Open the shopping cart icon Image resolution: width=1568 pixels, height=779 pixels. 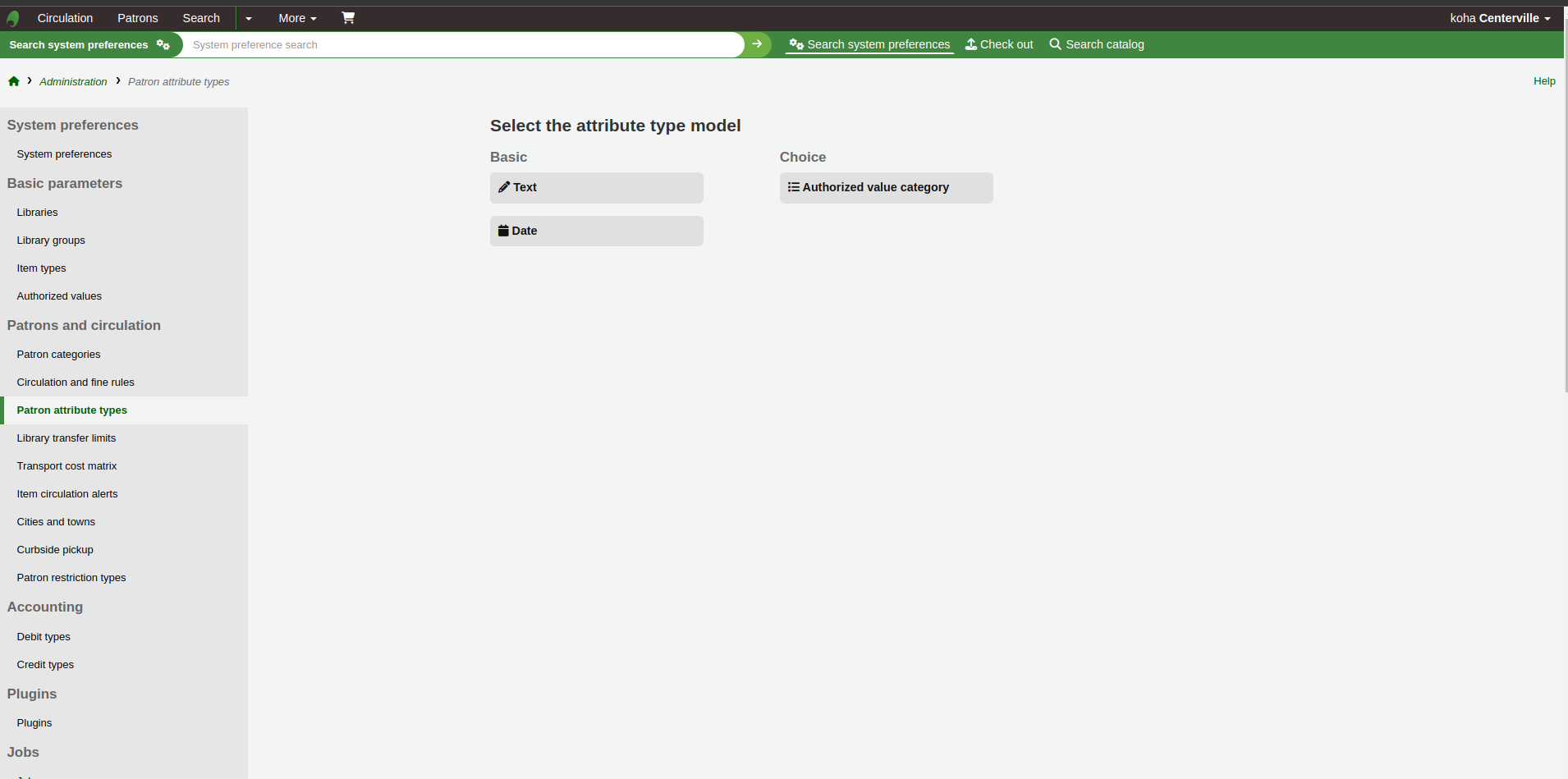tap(348, 18)
